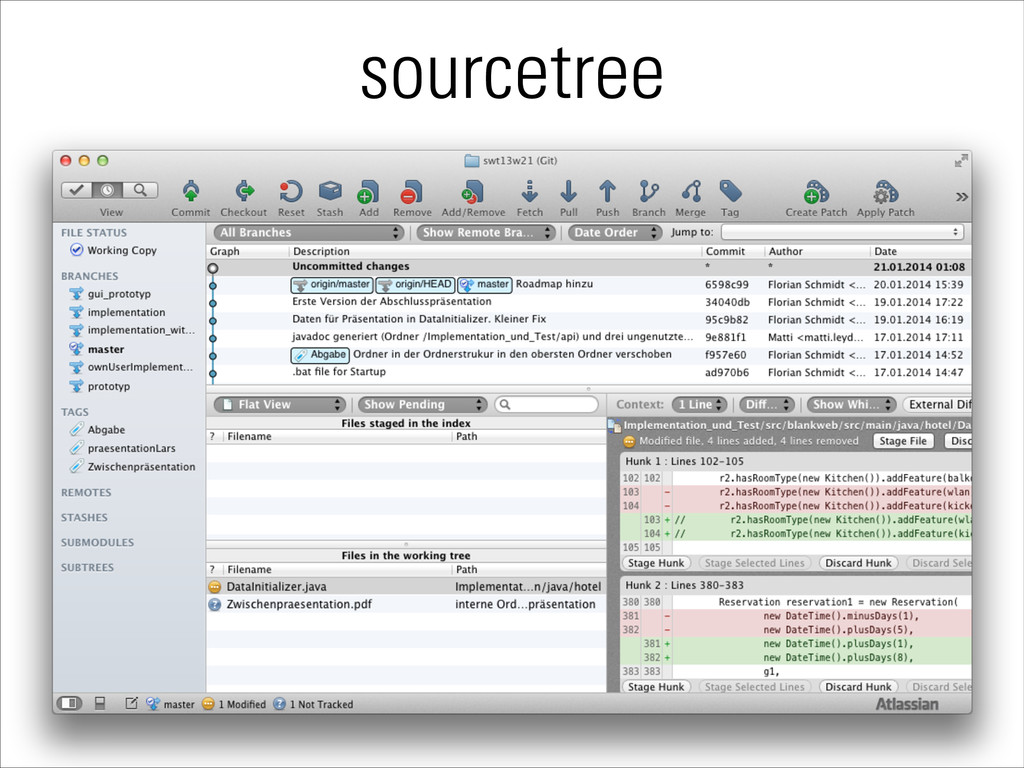Click Discard Hunk for Hunk 2
1024x768 pixels.
click(x=858, y=686)
